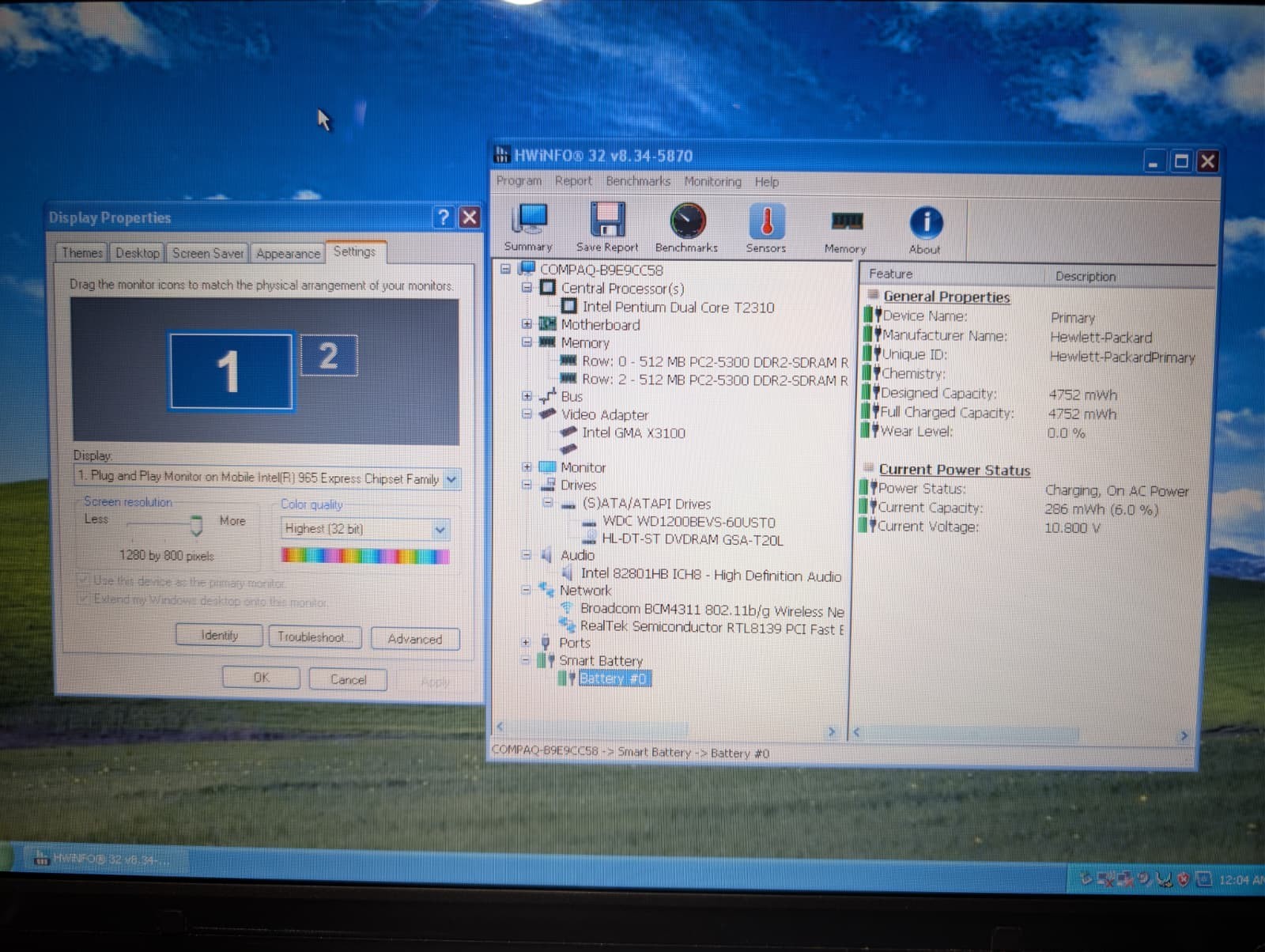Screen dimensions: 1265x952
Task: Select RealTek RTL8139 network adapter
Action: click(x=712, y=629)
